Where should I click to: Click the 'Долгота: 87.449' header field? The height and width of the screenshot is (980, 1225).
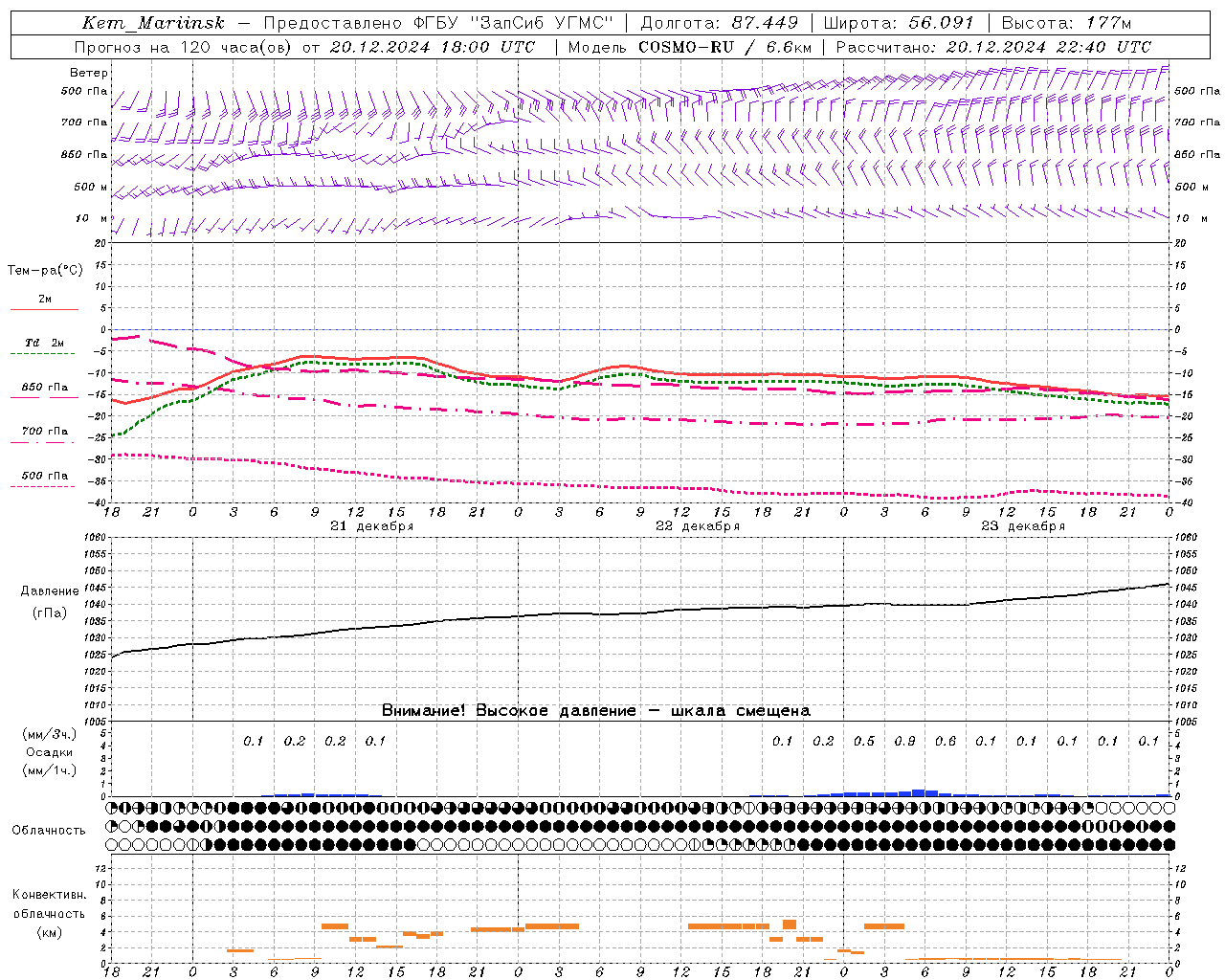coord(719,23)
